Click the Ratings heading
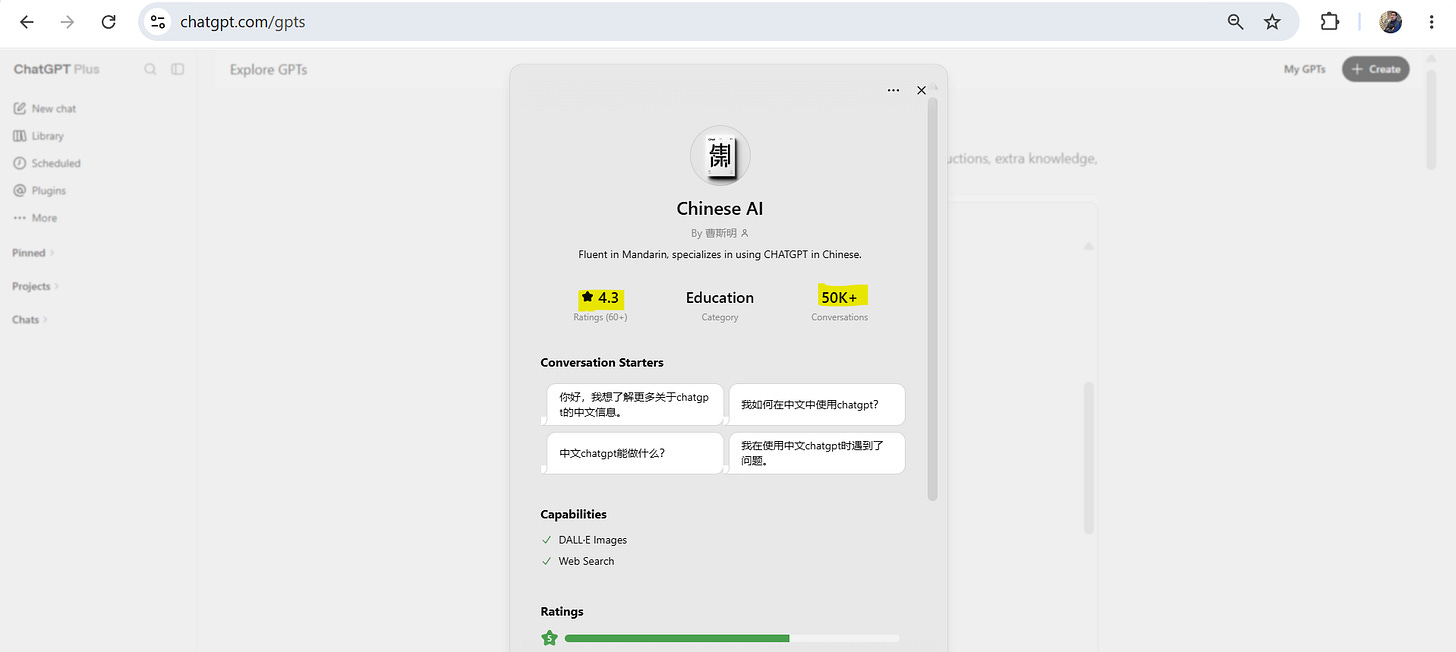Image resolution: width=1456 pixels, height=652 pixels. pyautogui.click(x=562, y=611)
